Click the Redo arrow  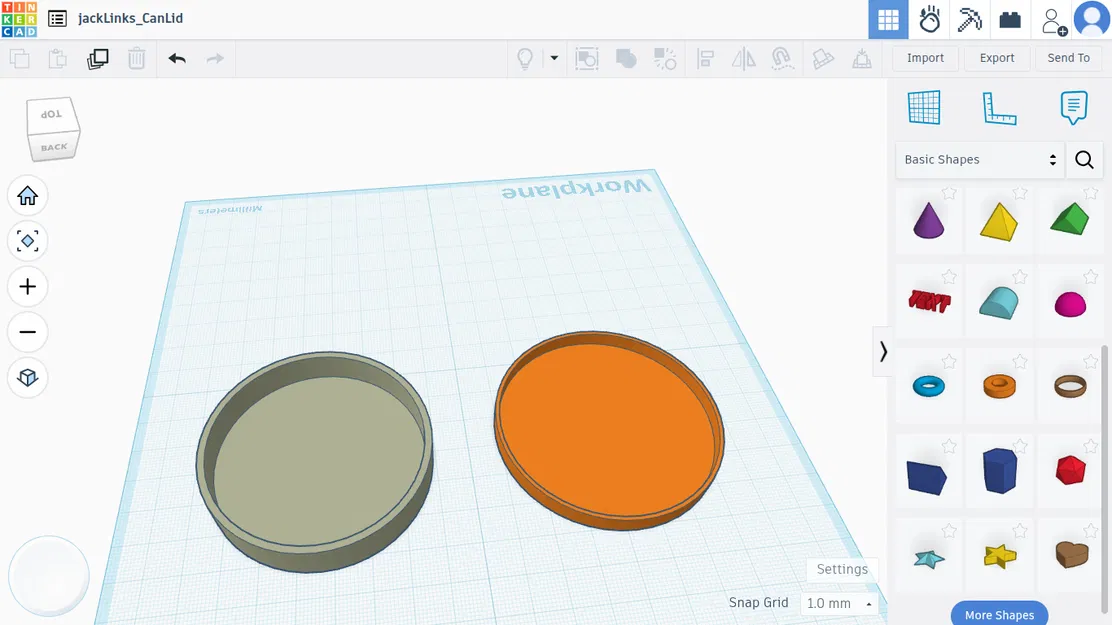215,59
